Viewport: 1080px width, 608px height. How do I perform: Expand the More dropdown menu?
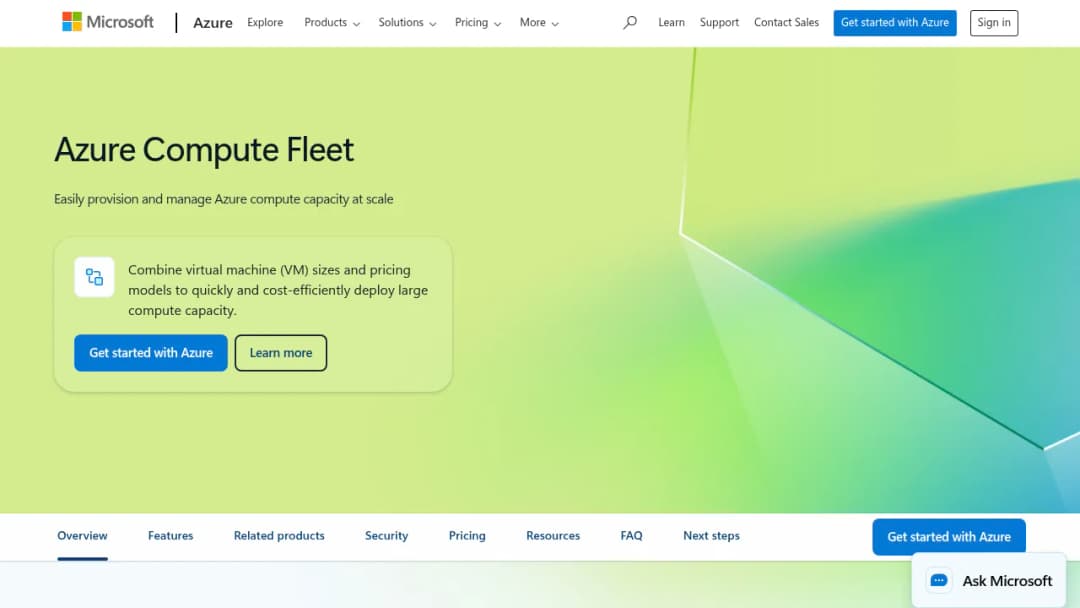click(539, 23)
